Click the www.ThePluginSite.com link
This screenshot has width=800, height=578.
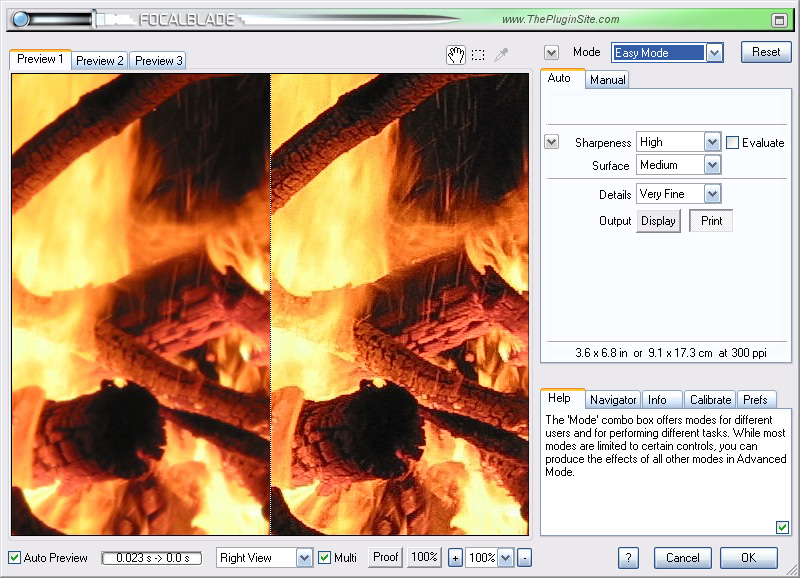click(x=560, y=19)
